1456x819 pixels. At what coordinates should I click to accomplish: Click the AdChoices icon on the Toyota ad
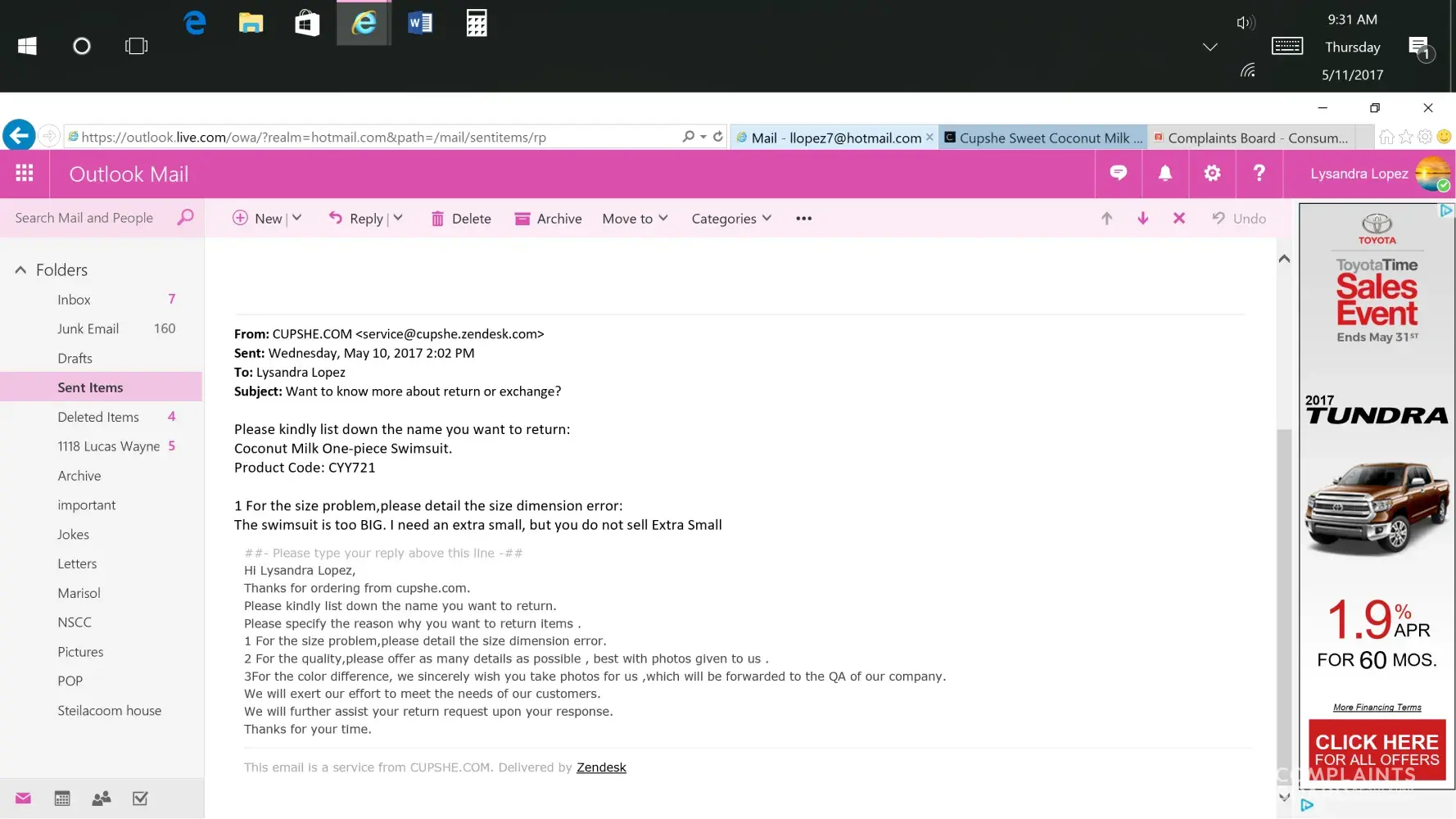click(x=1446, y=210)
